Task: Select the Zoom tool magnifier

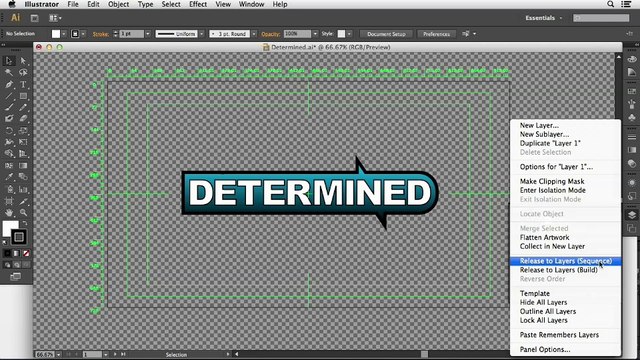Action: pyautogui.click(x=23, y=213)
